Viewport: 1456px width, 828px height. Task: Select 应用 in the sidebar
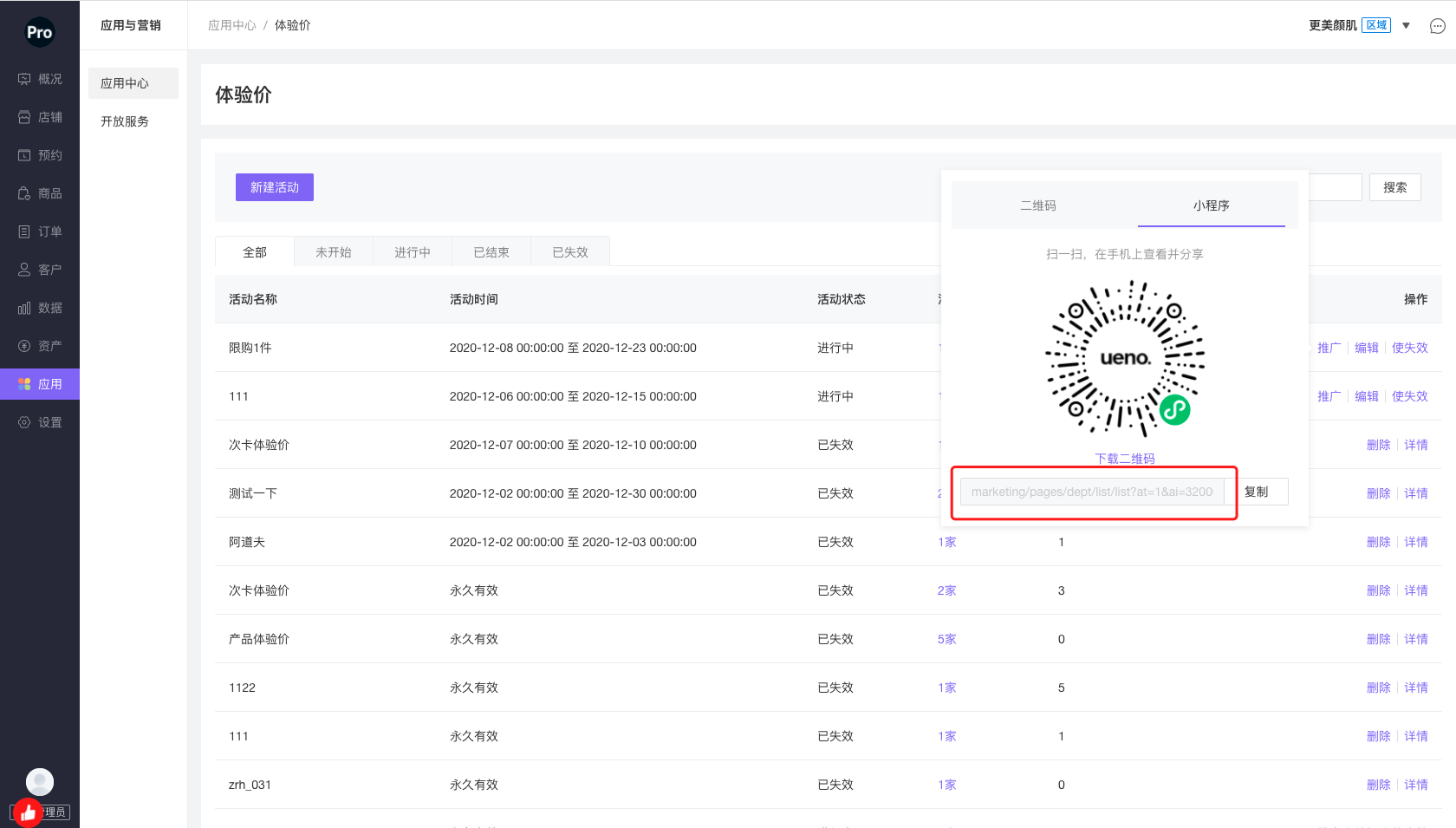pyautogui.click(x=40, y=384)
